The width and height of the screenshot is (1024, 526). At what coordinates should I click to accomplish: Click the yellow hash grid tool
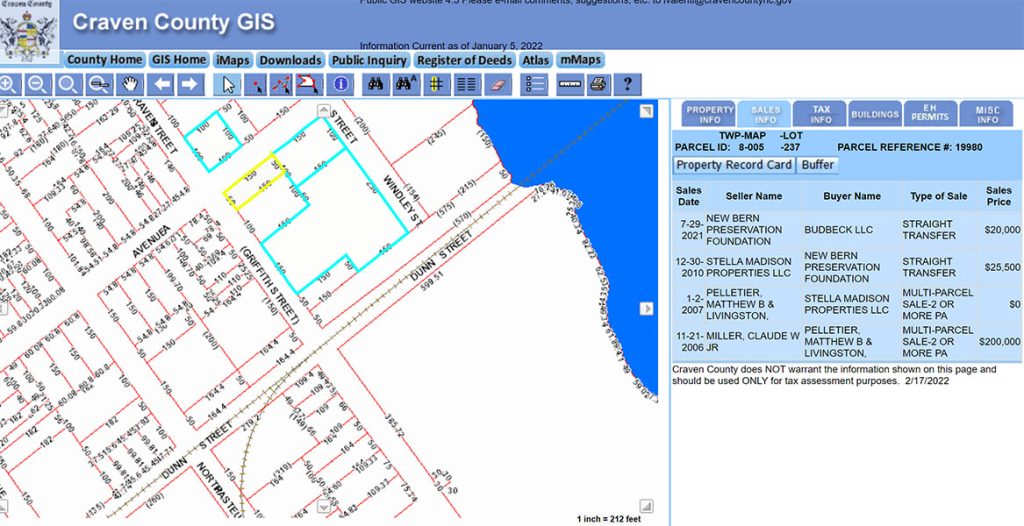(x=436, y=84)
